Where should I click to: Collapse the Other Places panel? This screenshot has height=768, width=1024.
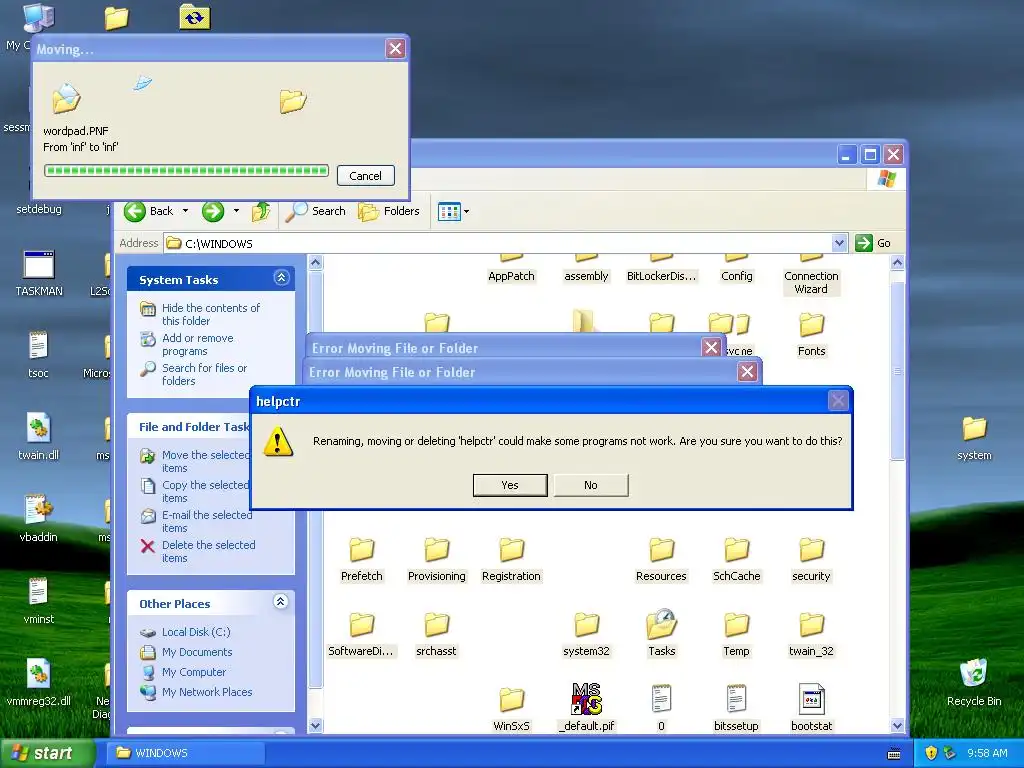click(280, 602)
